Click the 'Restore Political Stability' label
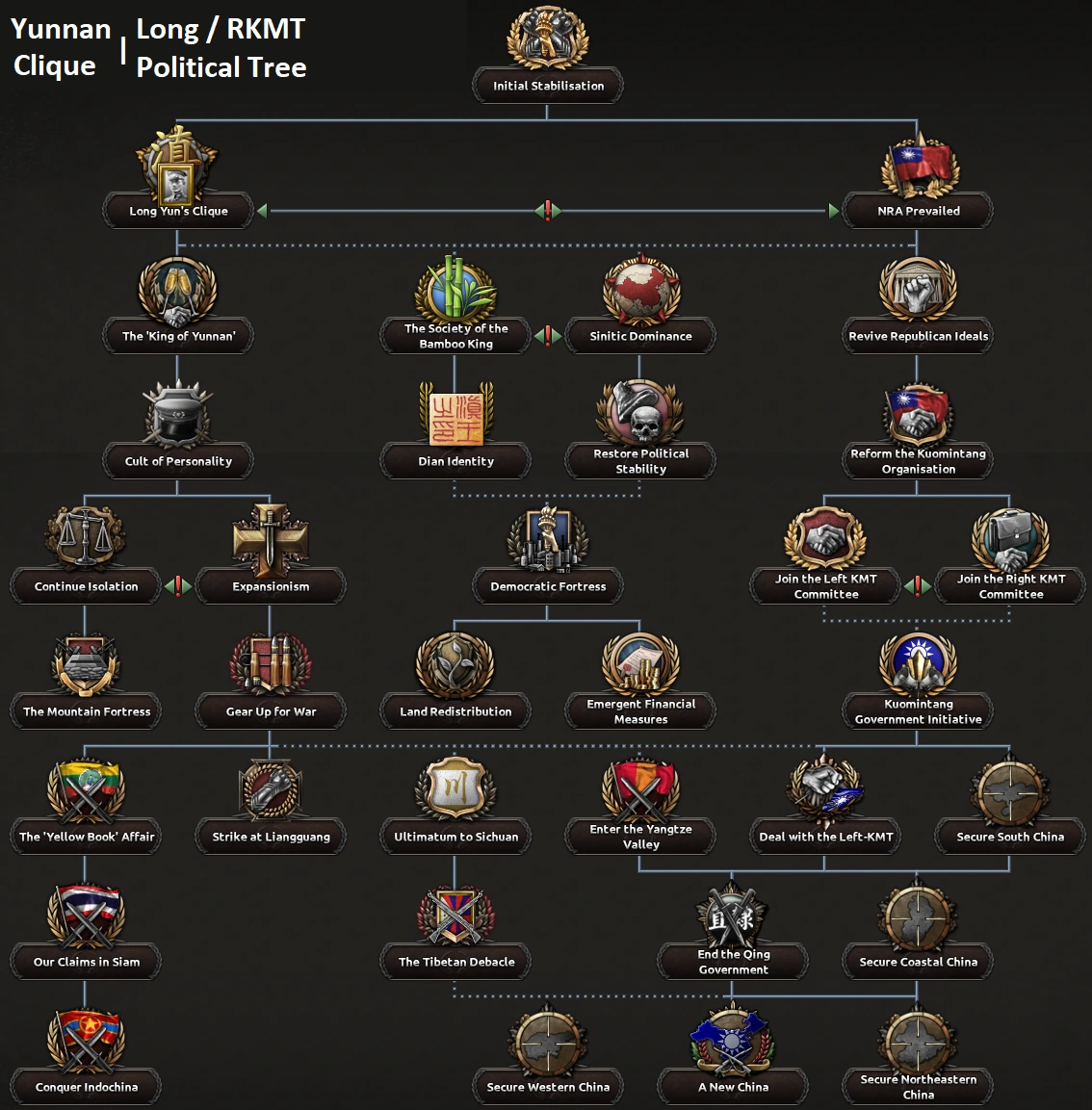Image resolution: width=1092 pixels, height=1110 pixels. pos(641,461)
